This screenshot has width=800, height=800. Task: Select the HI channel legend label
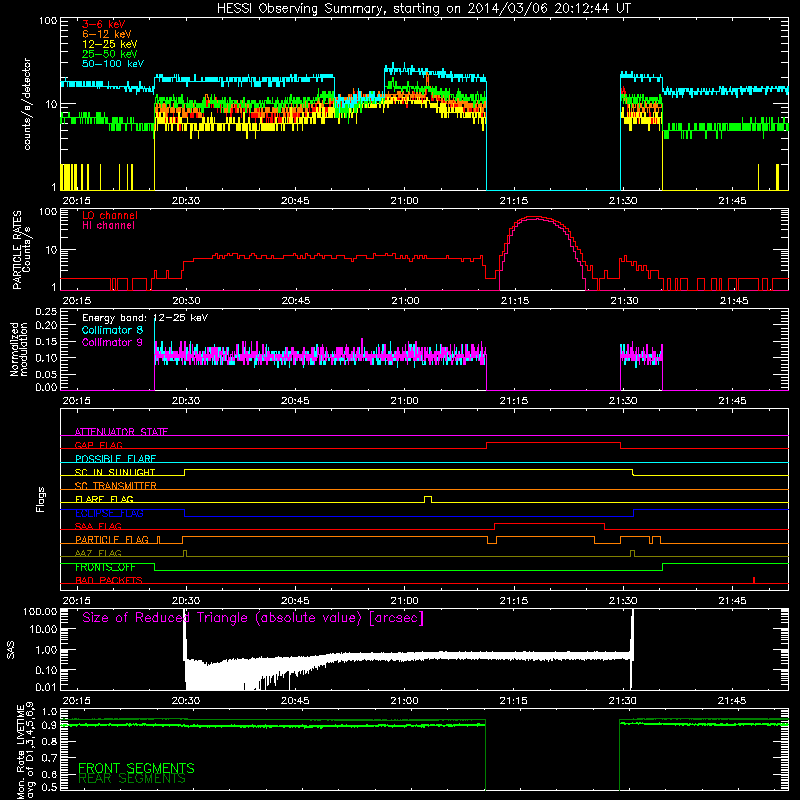(x=108, y=226)
